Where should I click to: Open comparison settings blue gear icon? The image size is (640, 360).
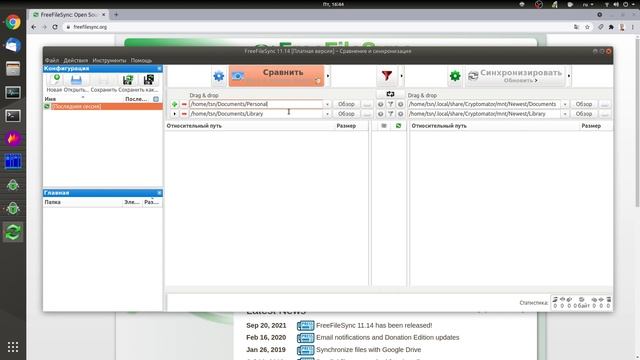pyautogui.click(x=219, y=76)
